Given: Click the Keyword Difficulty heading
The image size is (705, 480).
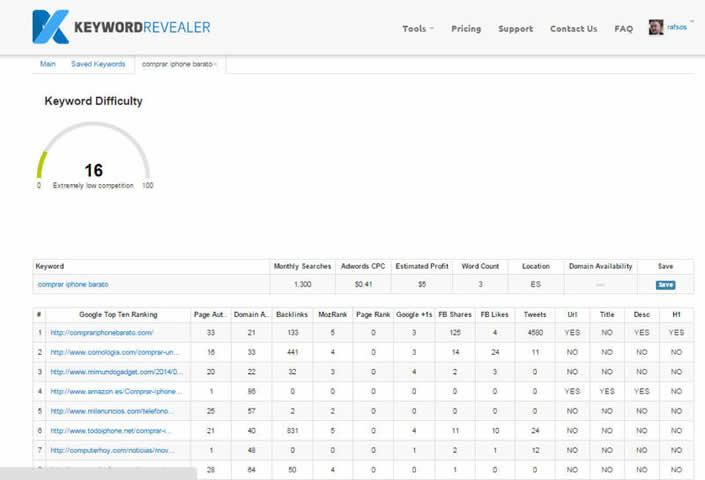Looking at the screenshot, I should pyautogui.click(x=94, y=101).
